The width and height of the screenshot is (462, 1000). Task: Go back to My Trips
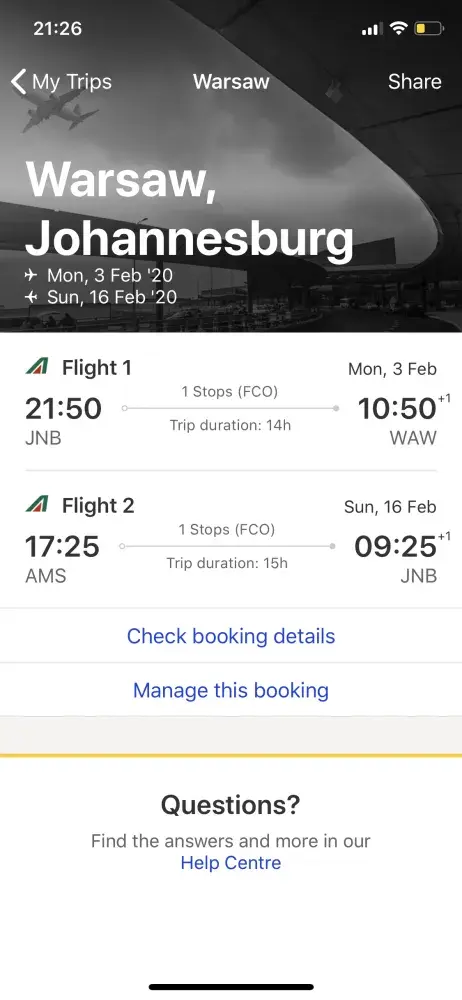(61, 82)
